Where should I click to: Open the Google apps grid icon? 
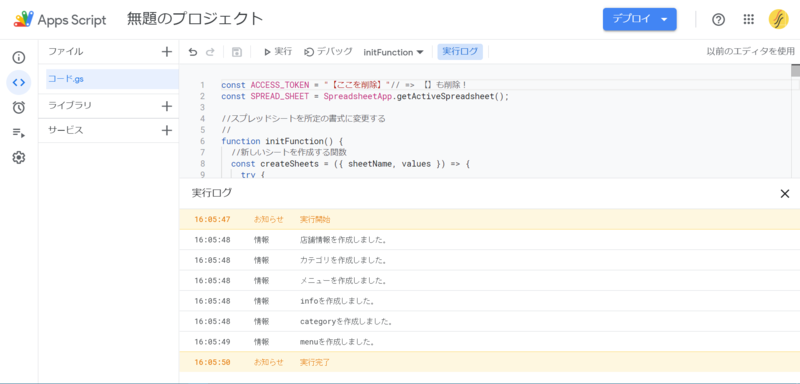point(748,19)
